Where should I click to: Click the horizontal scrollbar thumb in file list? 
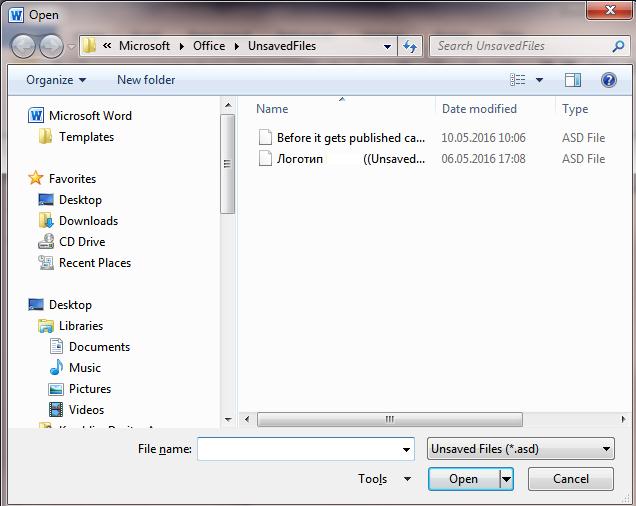coord(390,419)
